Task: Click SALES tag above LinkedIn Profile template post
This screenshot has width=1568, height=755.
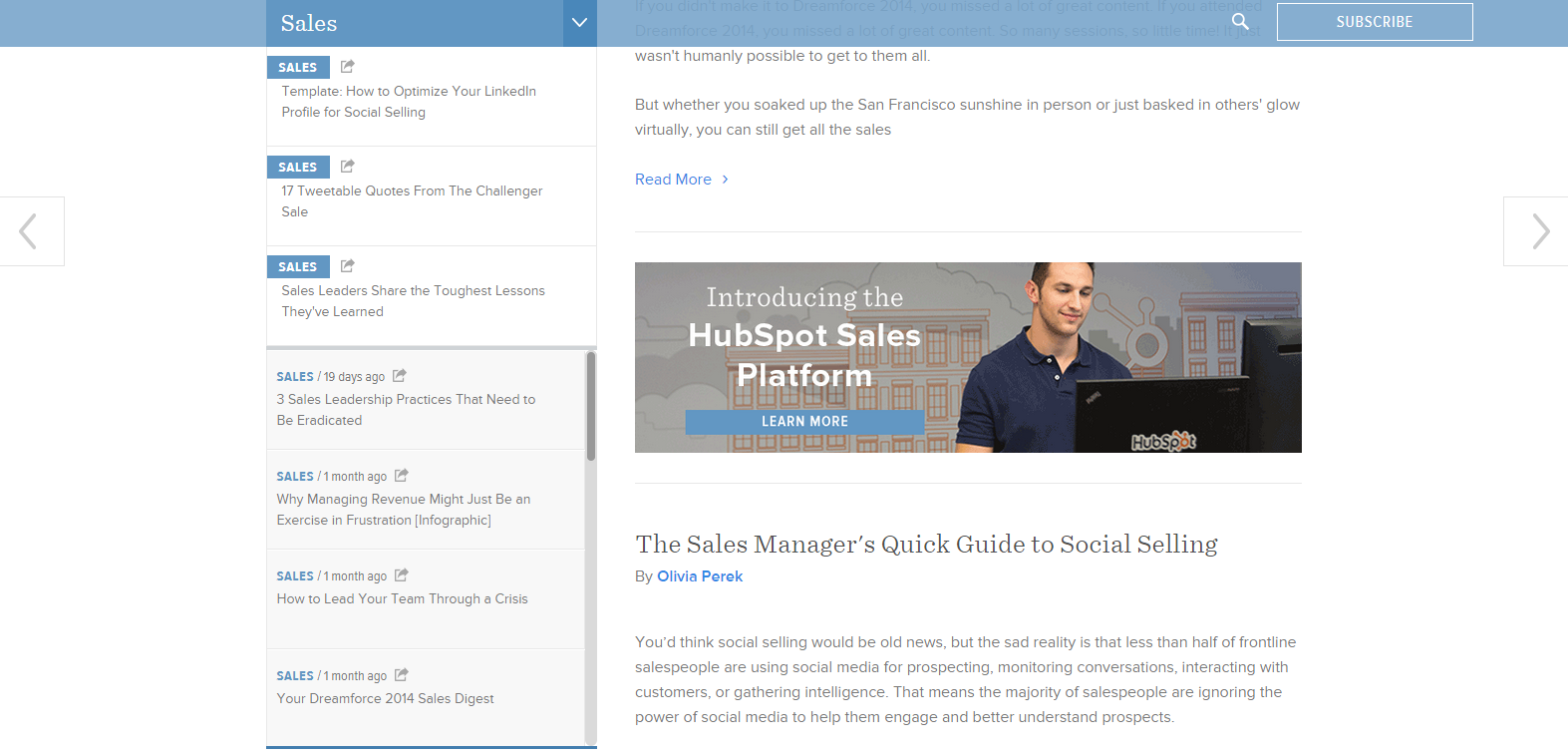Action: 298,67
